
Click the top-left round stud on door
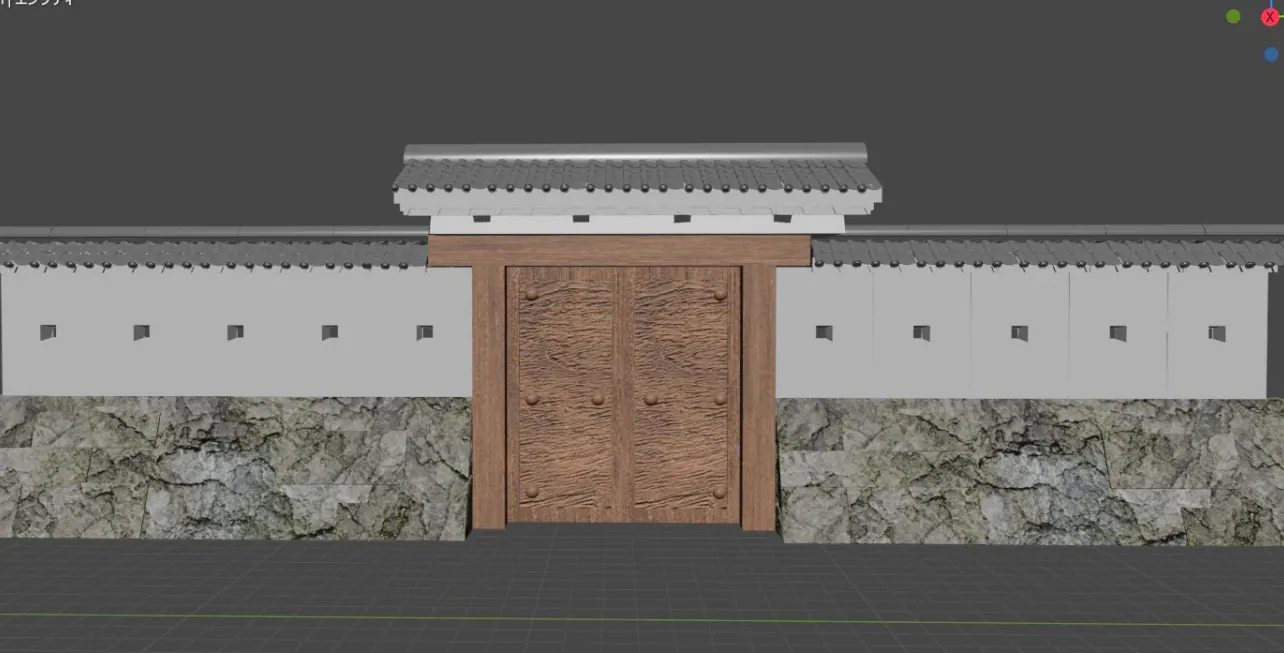[x=531, y=294]
